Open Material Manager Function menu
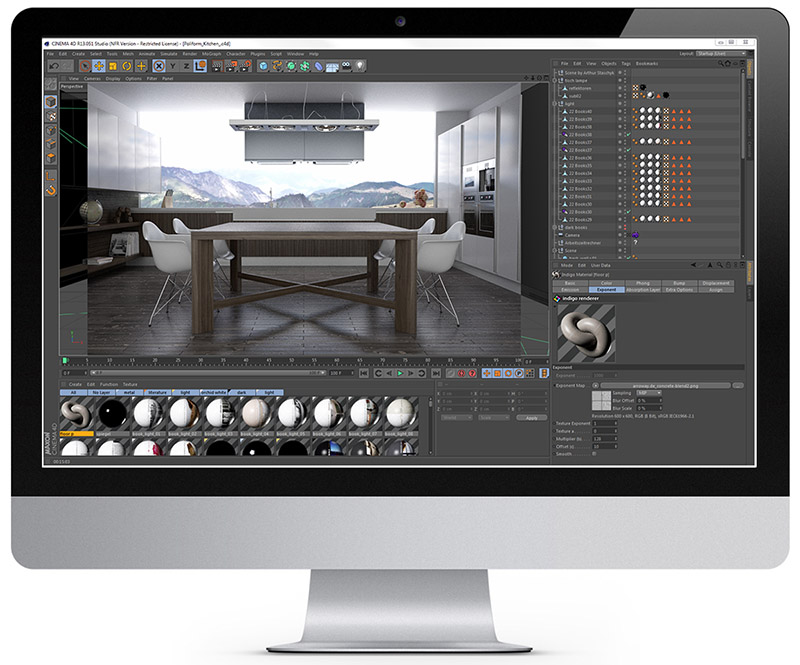Image resolution: width=800 pixels, height=665 pixels. point(109,384)
